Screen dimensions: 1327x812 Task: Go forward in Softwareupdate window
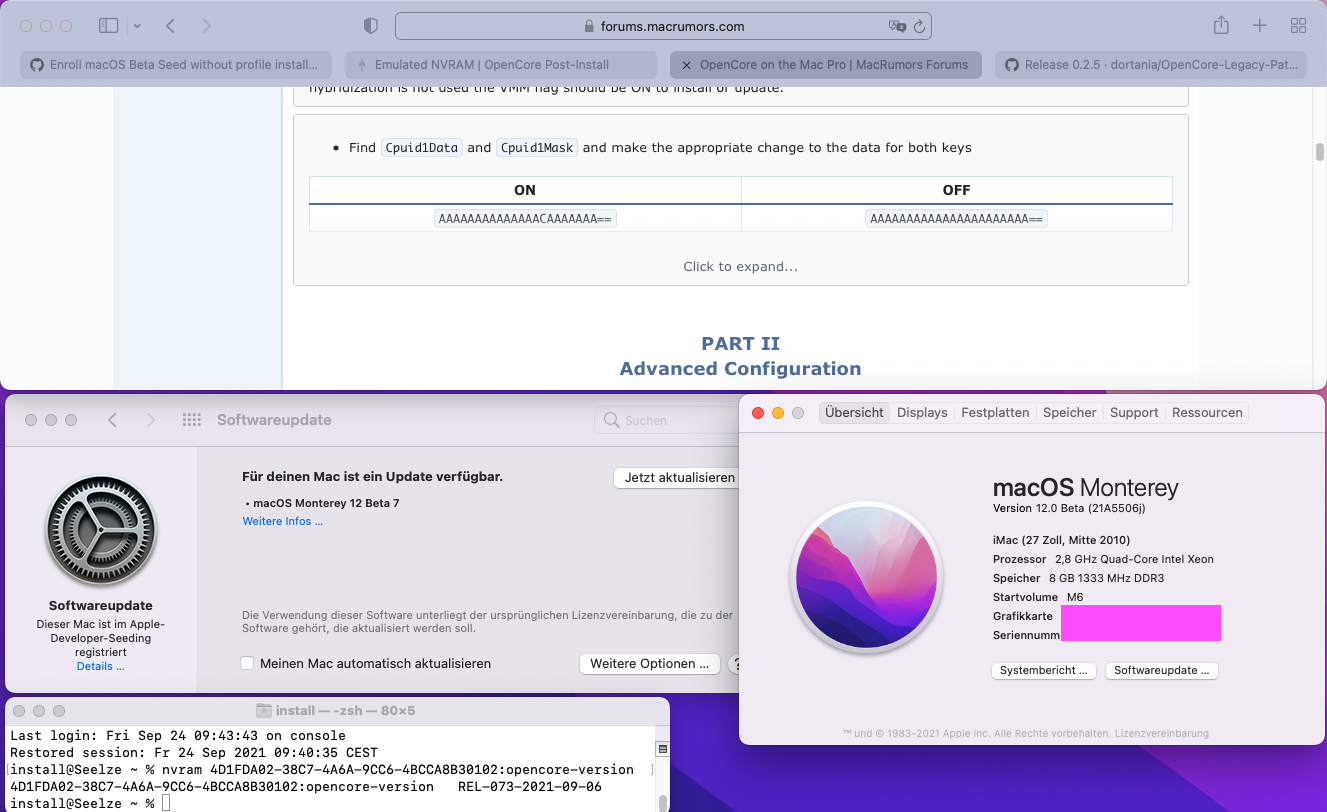(150, 420)
